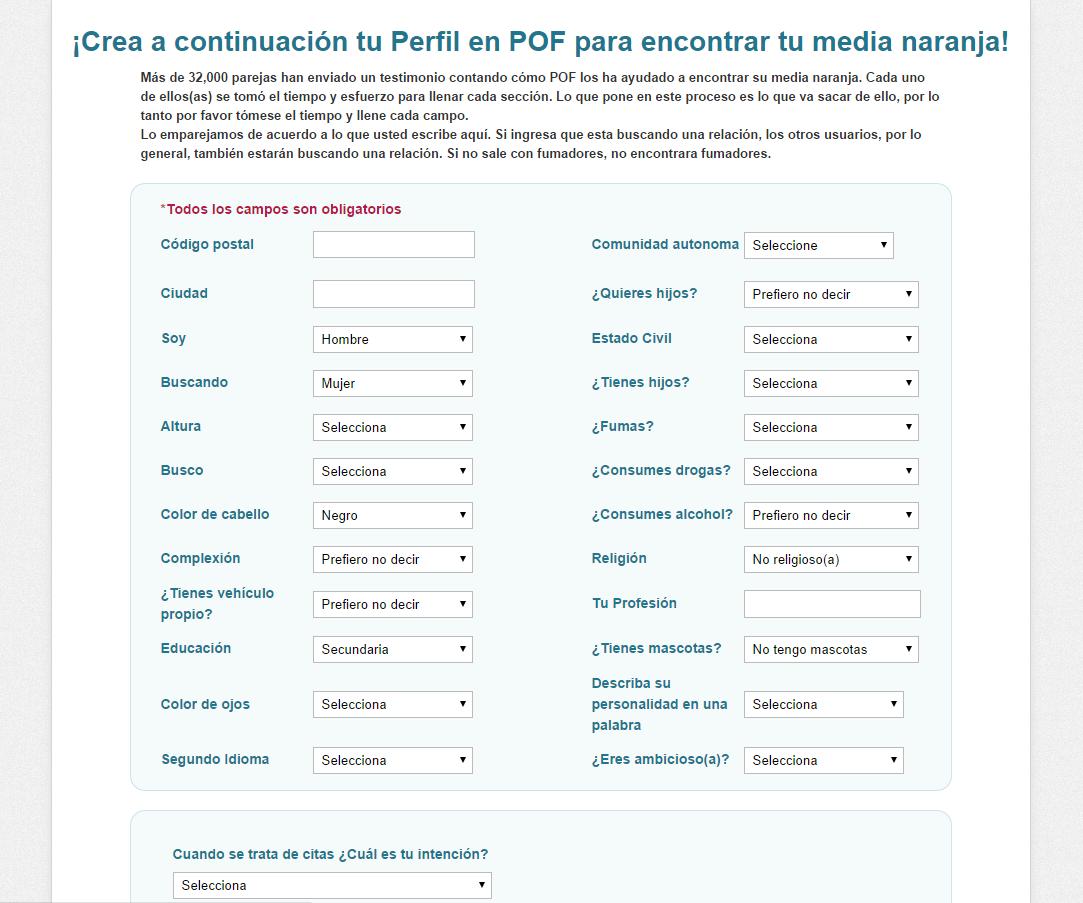Viewport: 1083px width, 903px height.
Task: Open the ¿Tienes vehículo propio? dropdown
Action: [x=392, y=604]
